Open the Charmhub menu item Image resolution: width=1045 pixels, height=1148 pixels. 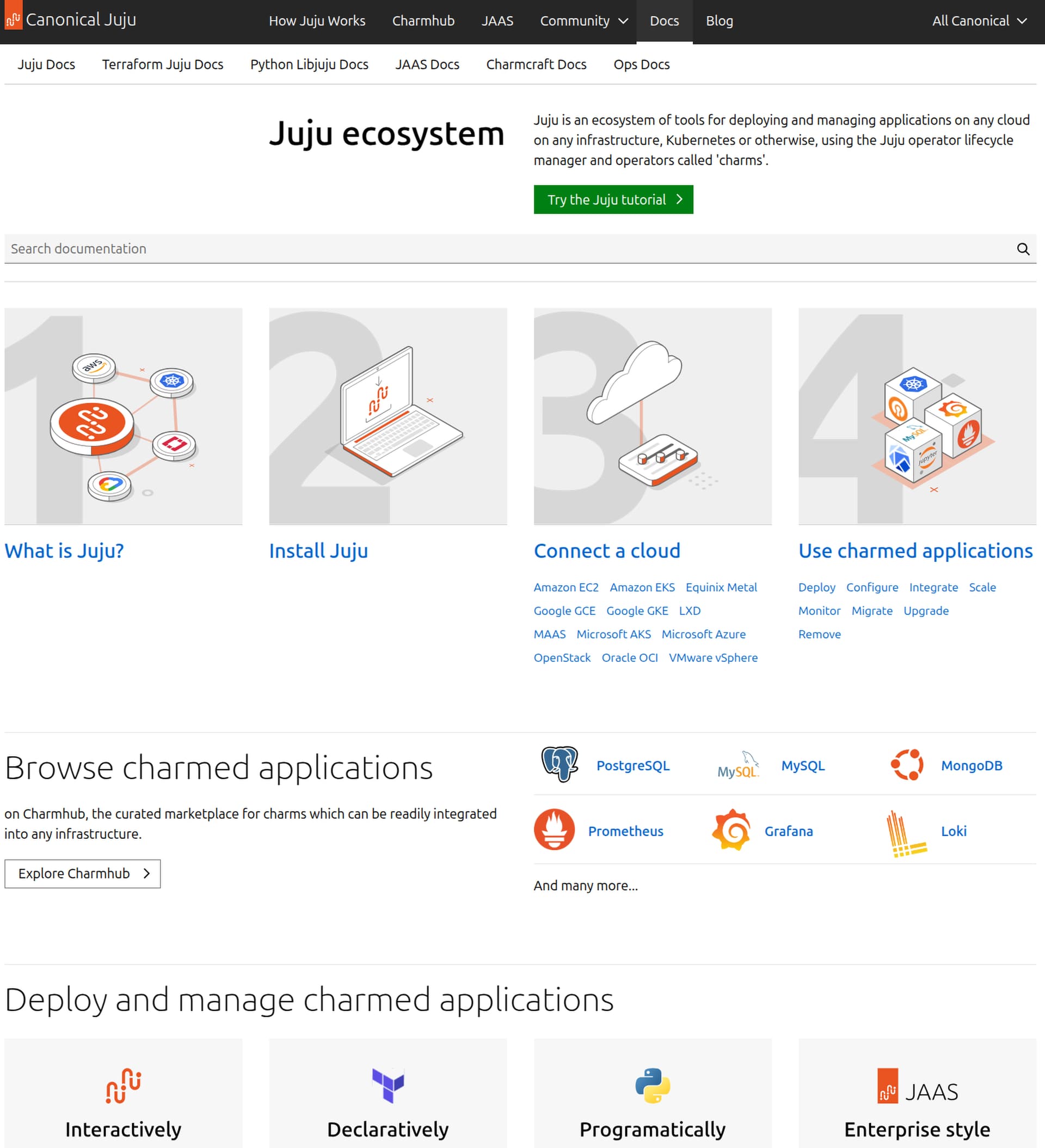423,21
